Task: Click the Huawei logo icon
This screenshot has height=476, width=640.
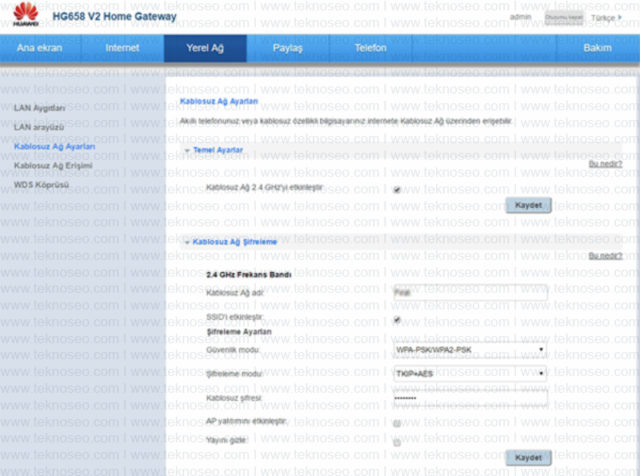Action: (25, 13)
